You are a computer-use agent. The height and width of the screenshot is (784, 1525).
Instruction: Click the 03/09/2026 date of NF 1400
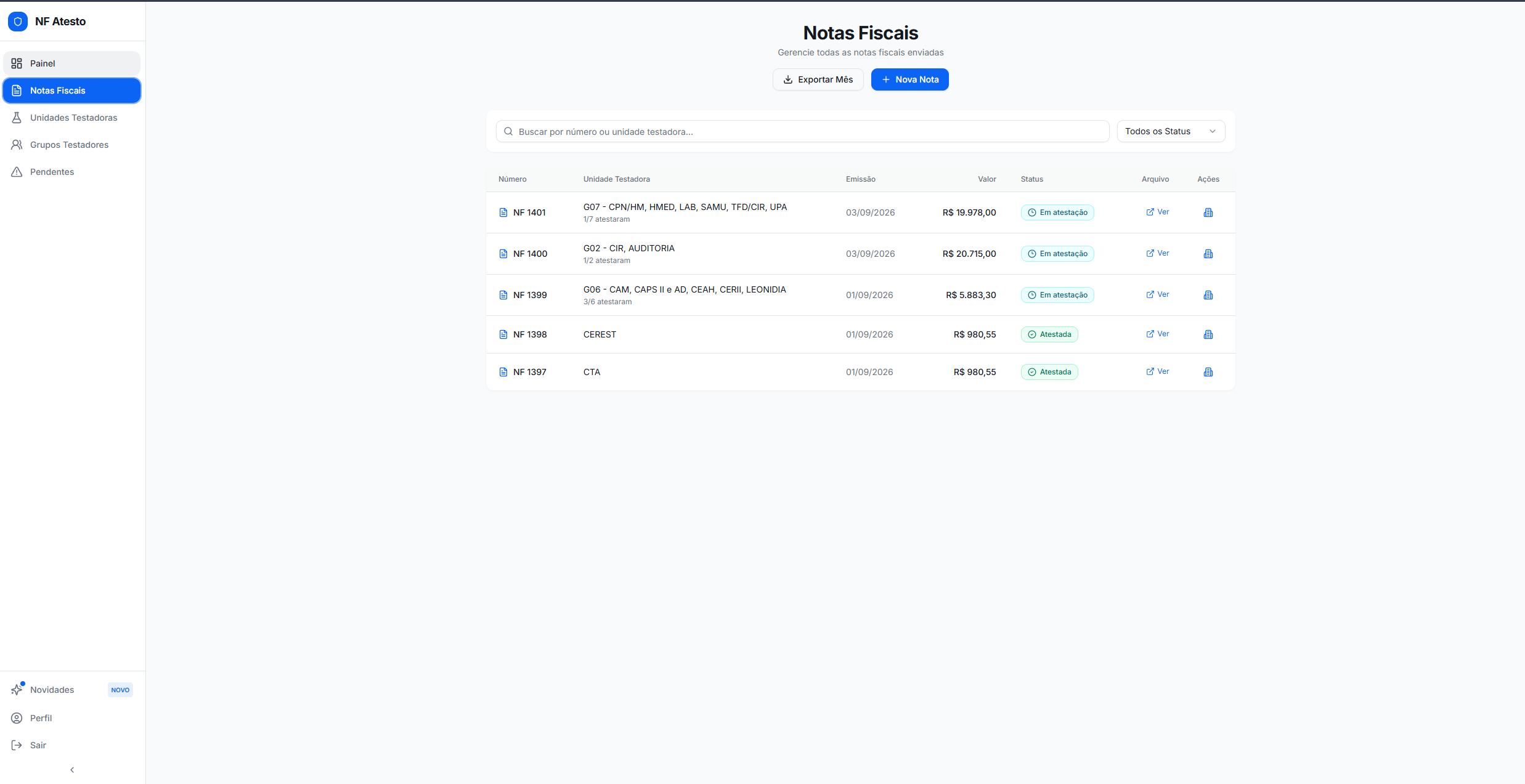click(x=870, y=254)
